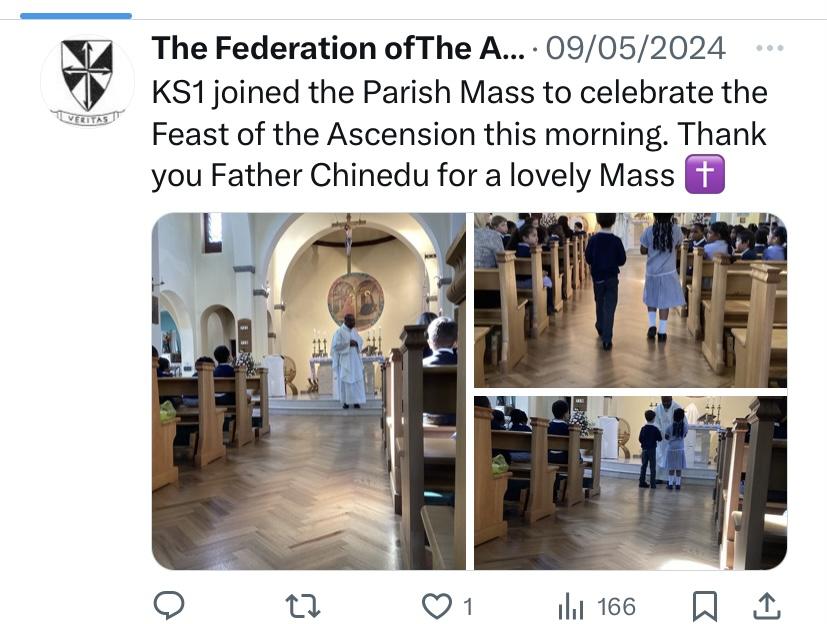Screen dimensions: 827x624
Task: Click the 'Father Chinedu' text in the tweet
Action: [x=321, y=176]
